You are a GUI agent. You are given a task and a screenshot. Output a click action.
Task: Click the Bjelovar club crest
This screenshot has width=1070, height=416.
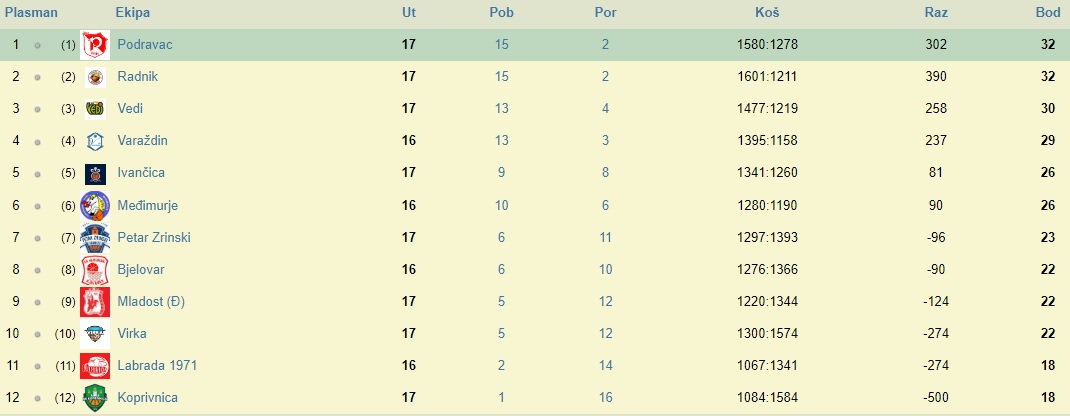pos(94,269)
